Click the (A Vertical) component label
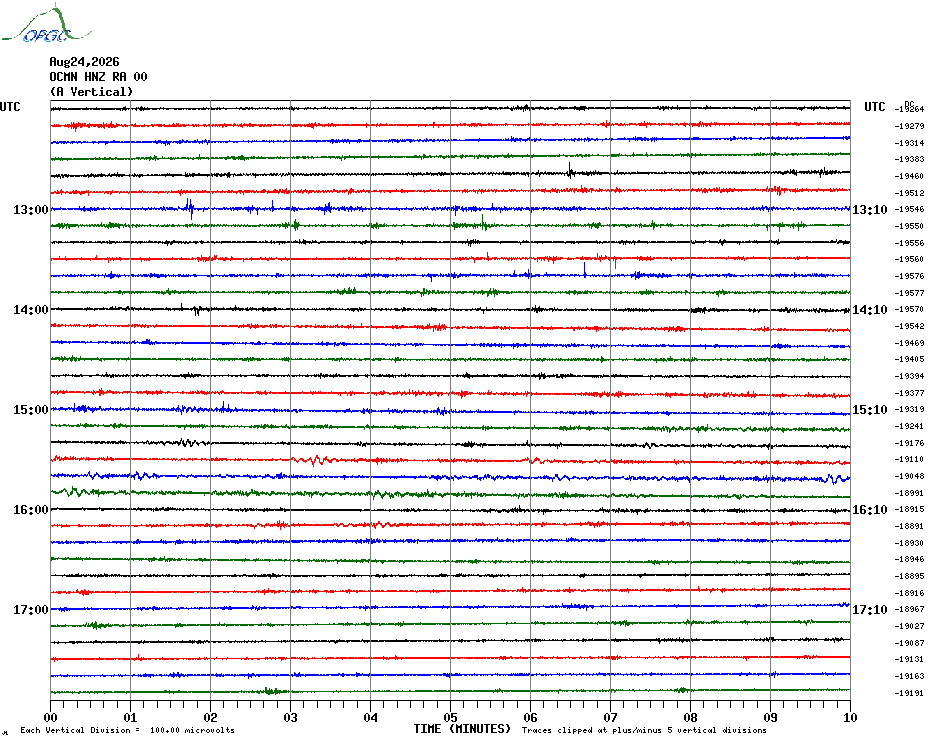930x744 pixels. 91,92
